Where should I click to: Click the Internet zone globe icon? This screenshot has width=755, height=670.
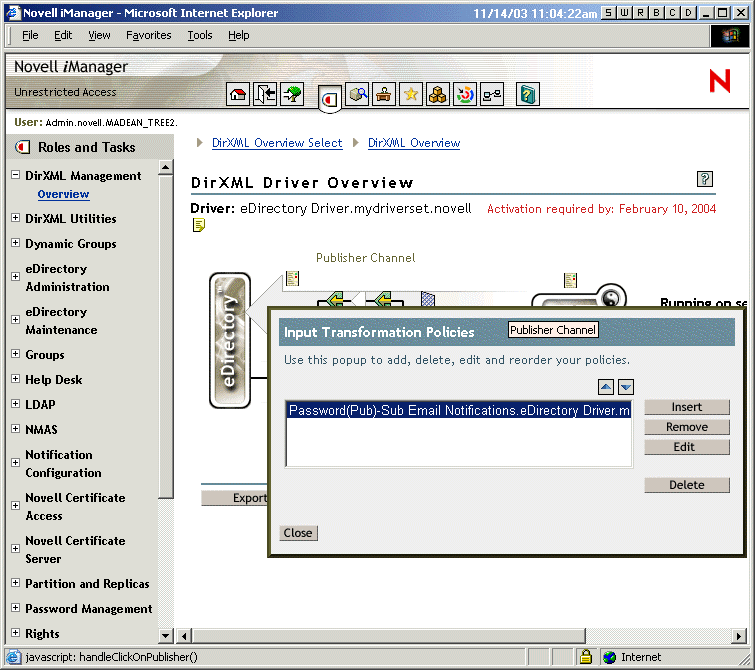pos(610,657)
